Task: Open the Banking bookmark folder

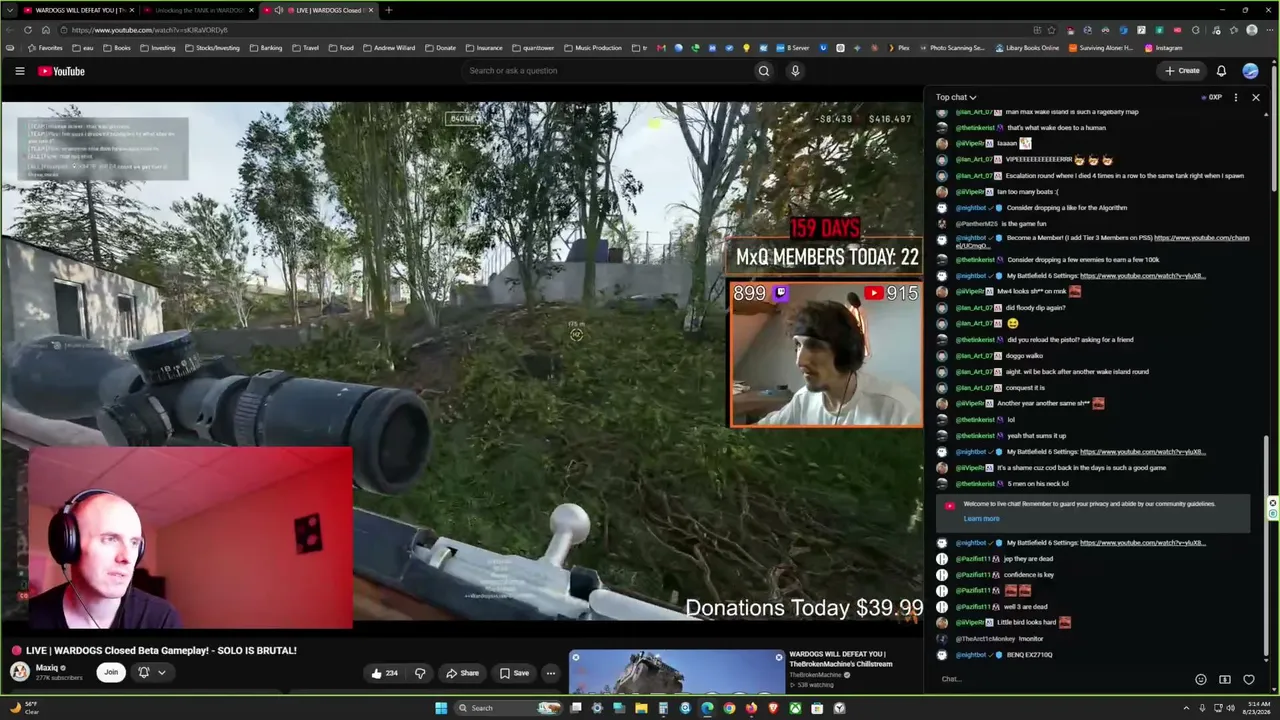Action: click(266, 48)
